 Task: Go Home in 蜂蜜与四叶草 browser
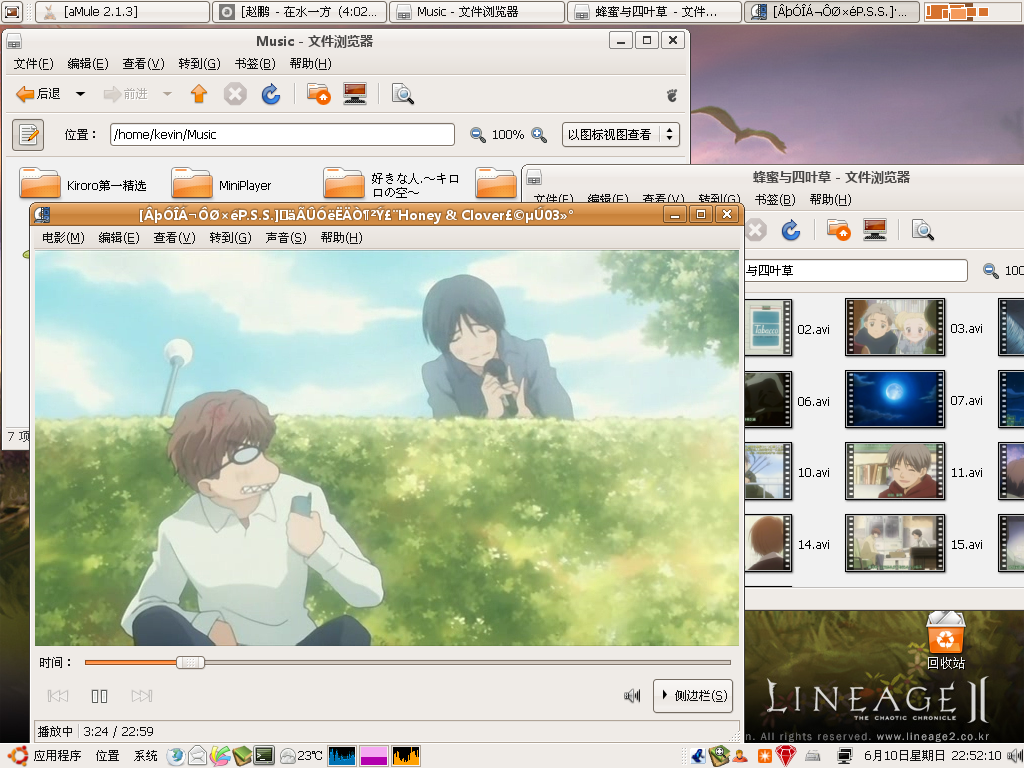[839, 230]
